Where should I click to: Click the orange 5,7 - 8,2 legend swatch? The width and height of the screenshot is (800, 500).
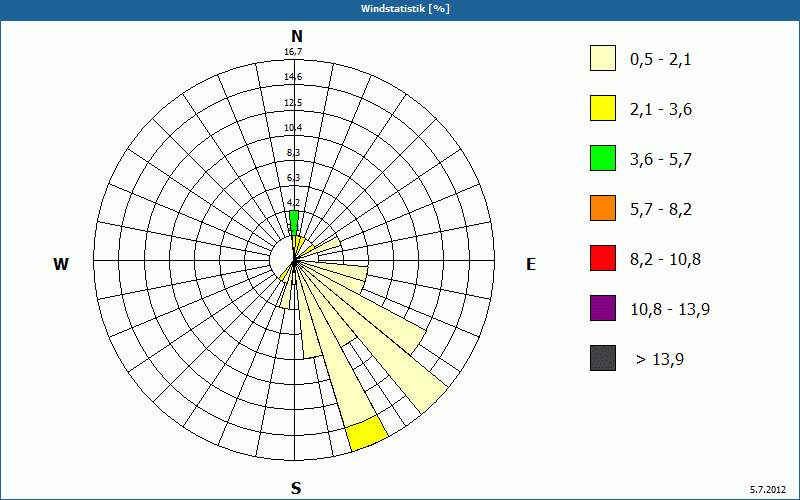point(603,208)
